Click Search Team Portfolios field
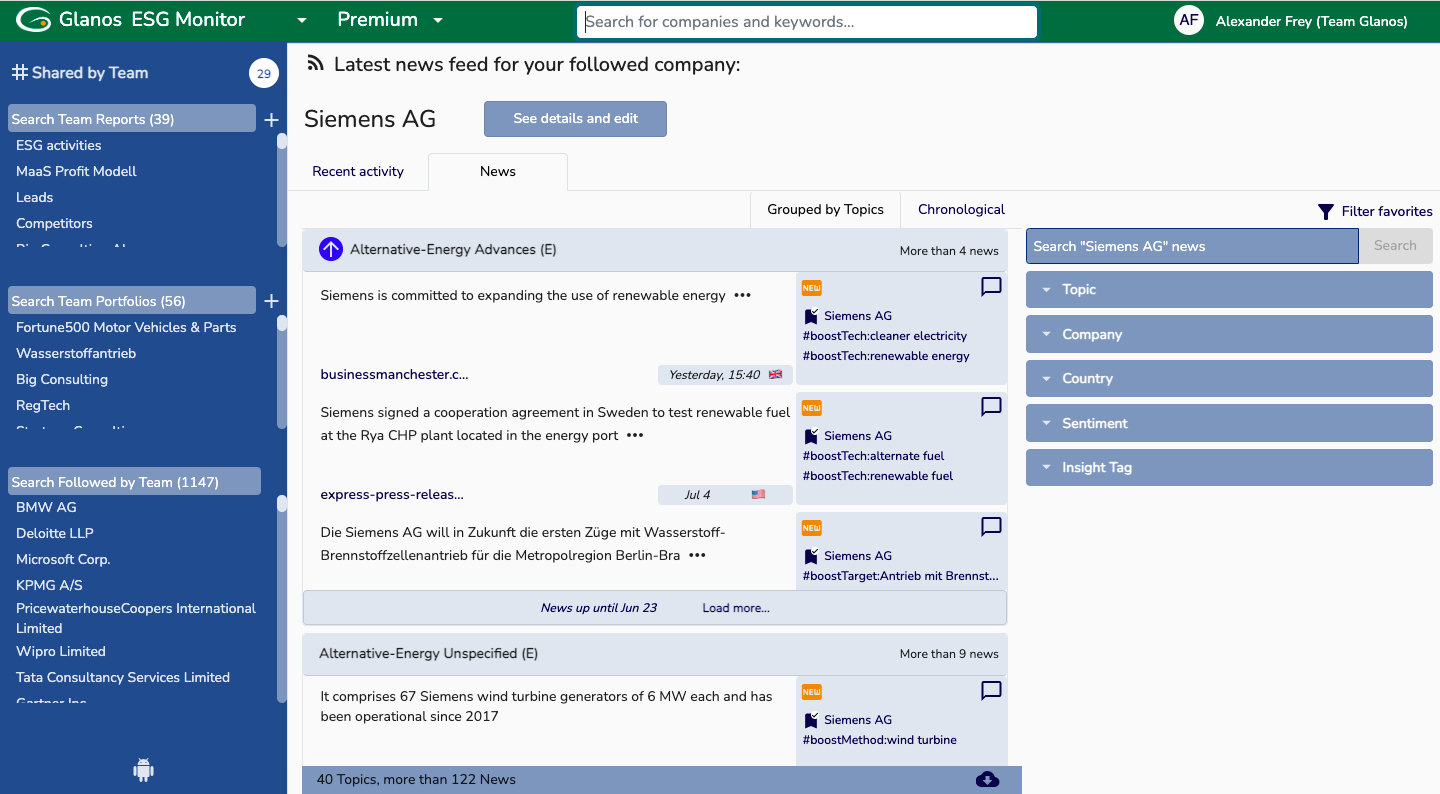The height and width of the screenshot is (794, 1440). [x=132, y=301]
